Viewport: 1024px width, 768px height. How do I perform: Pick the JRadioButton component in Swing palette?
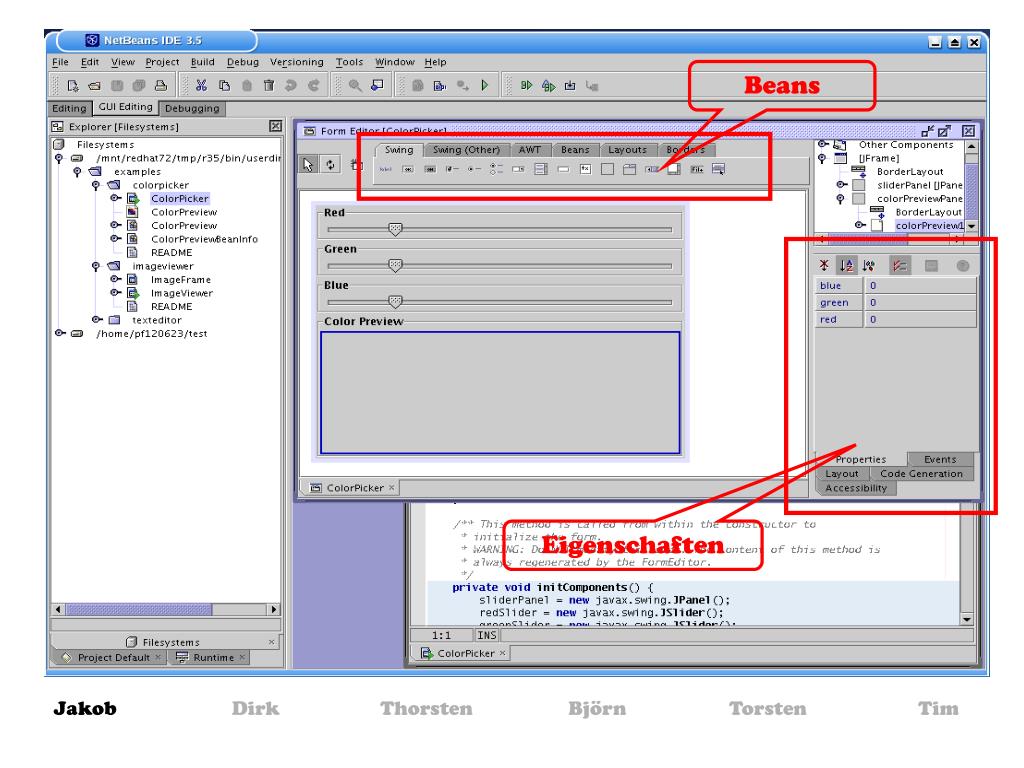tap(474, 170)
